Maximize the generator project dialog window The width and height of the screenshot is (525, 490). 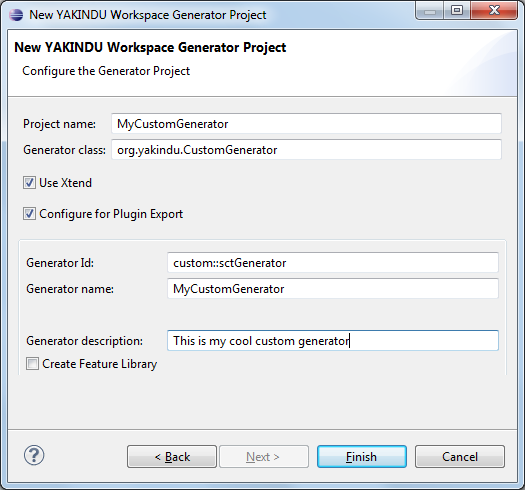click(x=457, y=11)
